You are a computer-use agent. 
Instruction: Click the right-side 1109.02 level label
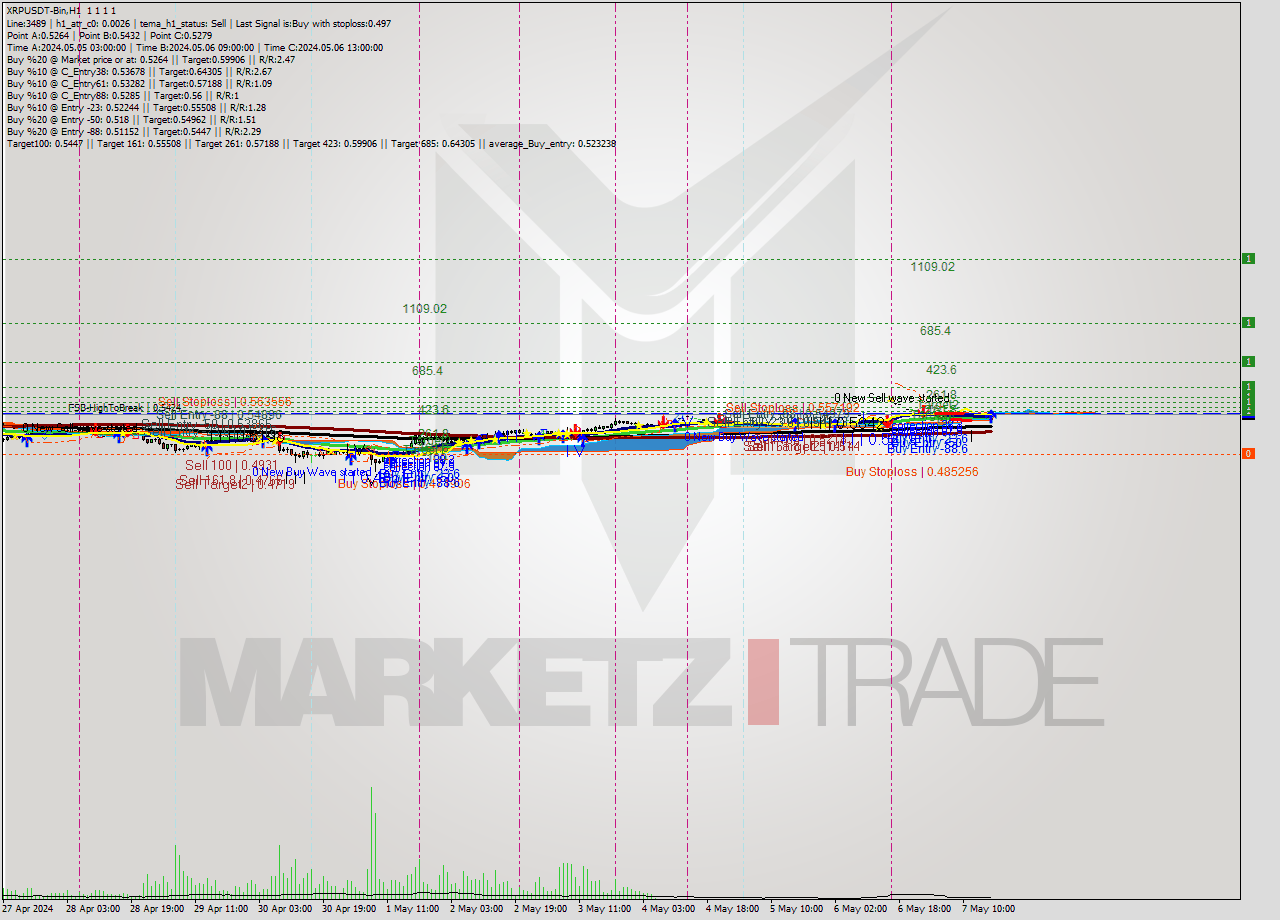pyautogui.click(x=932, y=267)
